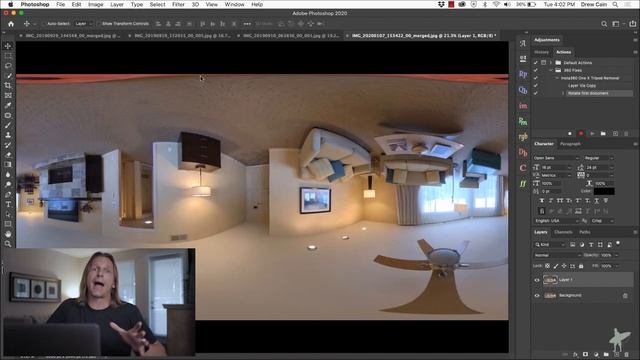Expand the Rotate first document step
The image size is (640, 360).
563,93
